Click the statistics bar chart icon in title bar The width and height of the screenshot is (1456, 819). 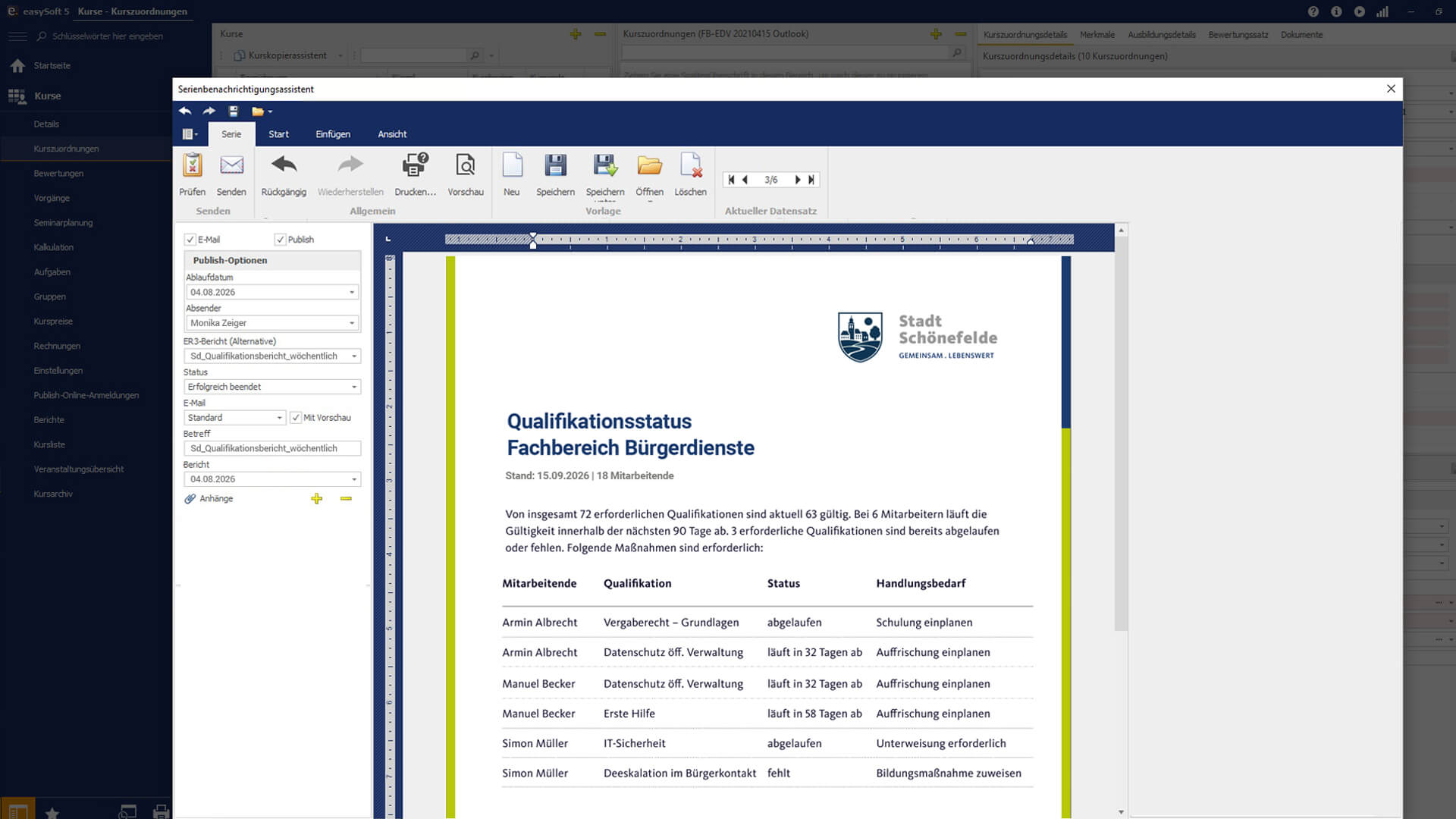click(x=1382, y=11)
